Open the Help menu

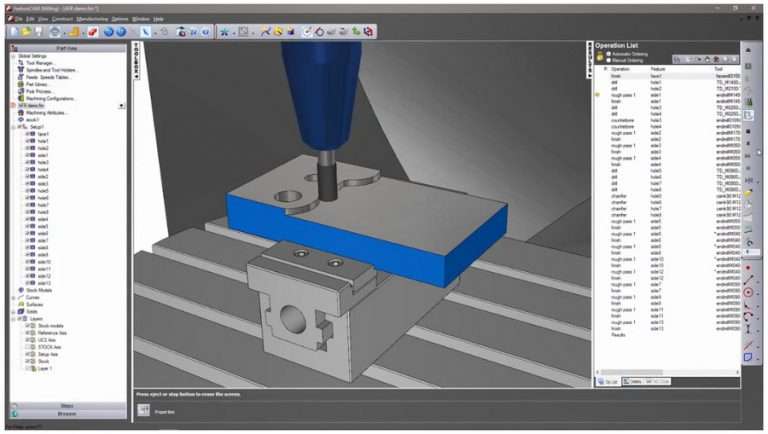pyautogui.click(x=158, y=19)
